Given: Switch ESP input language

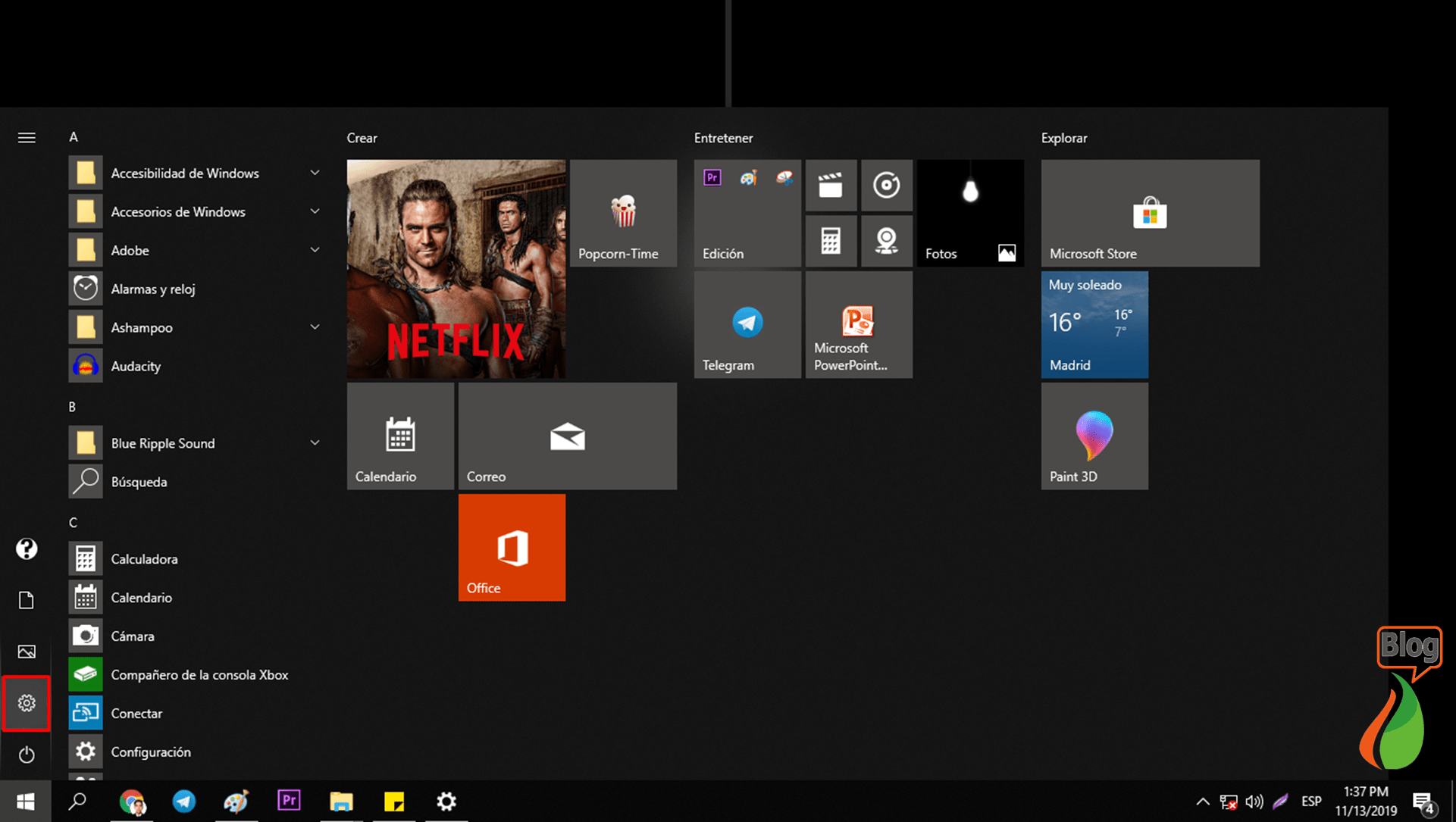Looking at the screenshot, I should 1311,802.
